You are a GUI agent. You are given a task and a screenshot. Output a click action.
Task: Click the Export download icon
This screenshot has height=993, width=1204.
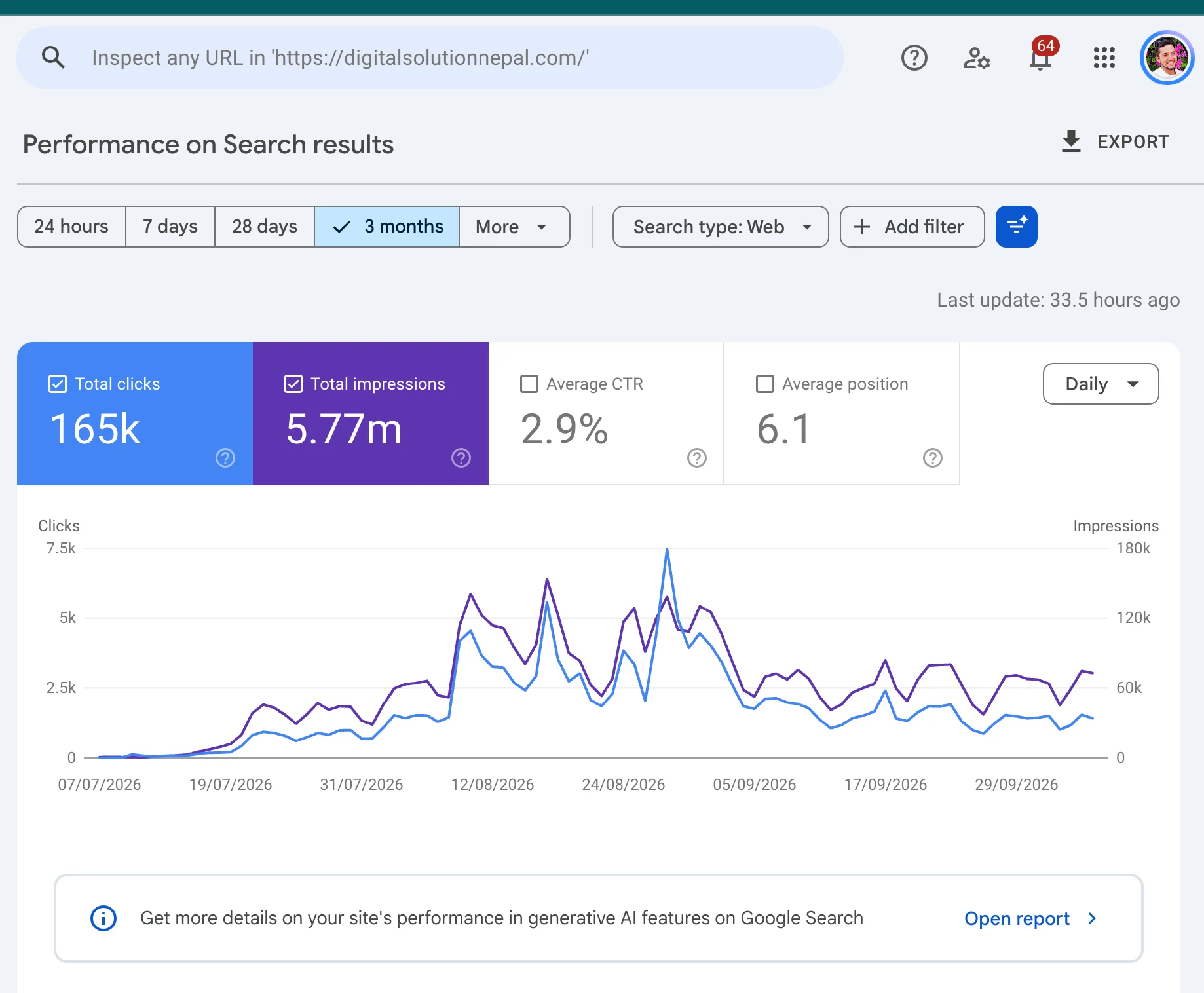(1071, 141)
